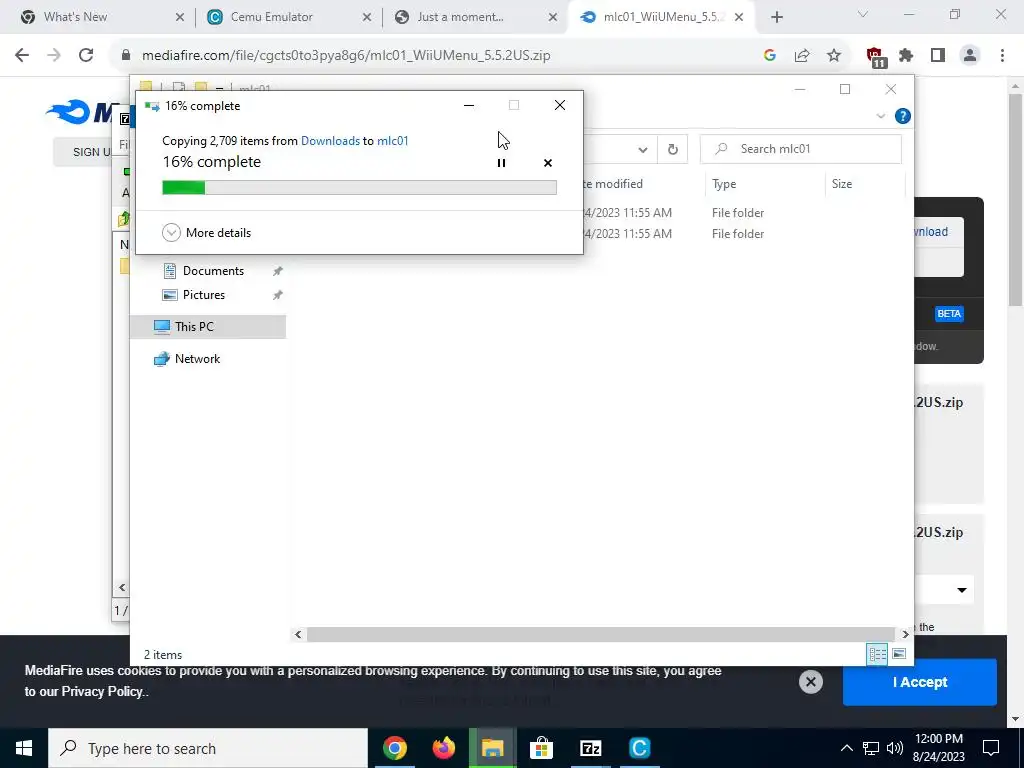Click the BETA badge on MediaFire page

point(949,314)
